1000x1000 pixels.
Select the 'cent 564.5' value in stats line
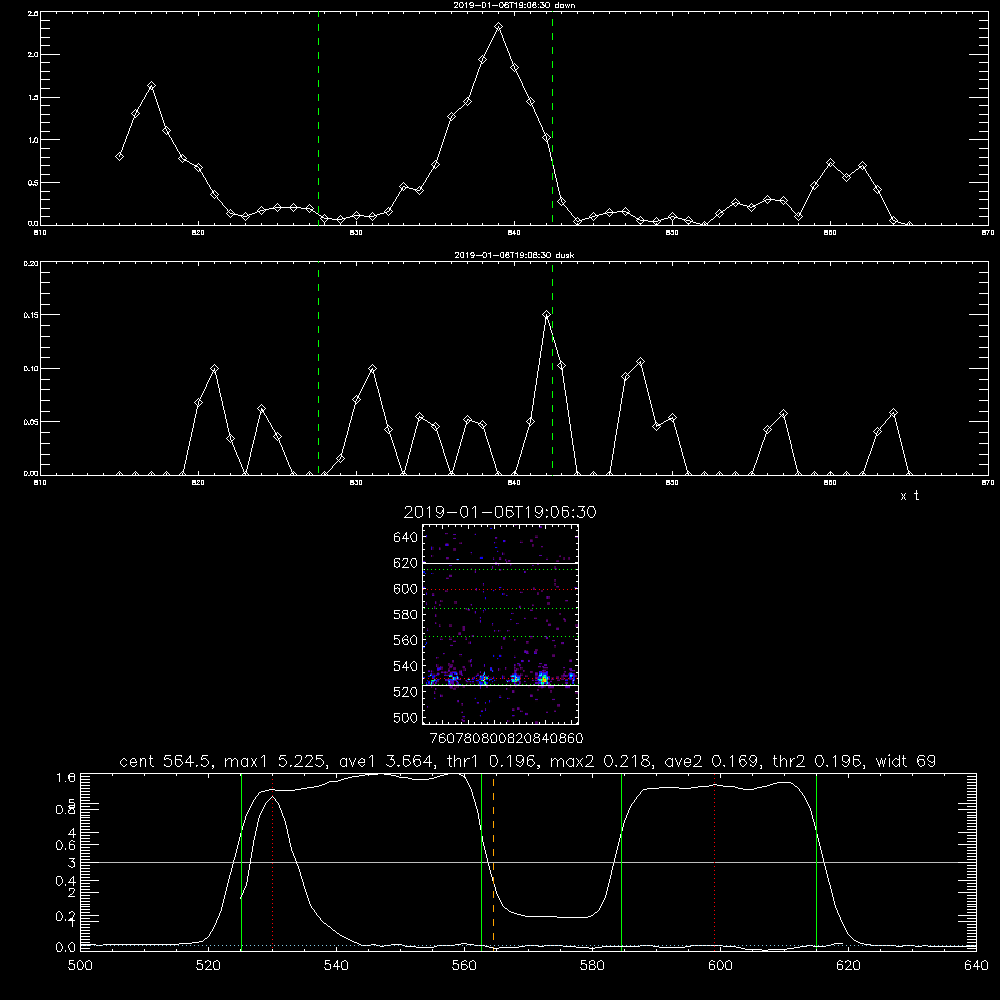click(164, 761)
